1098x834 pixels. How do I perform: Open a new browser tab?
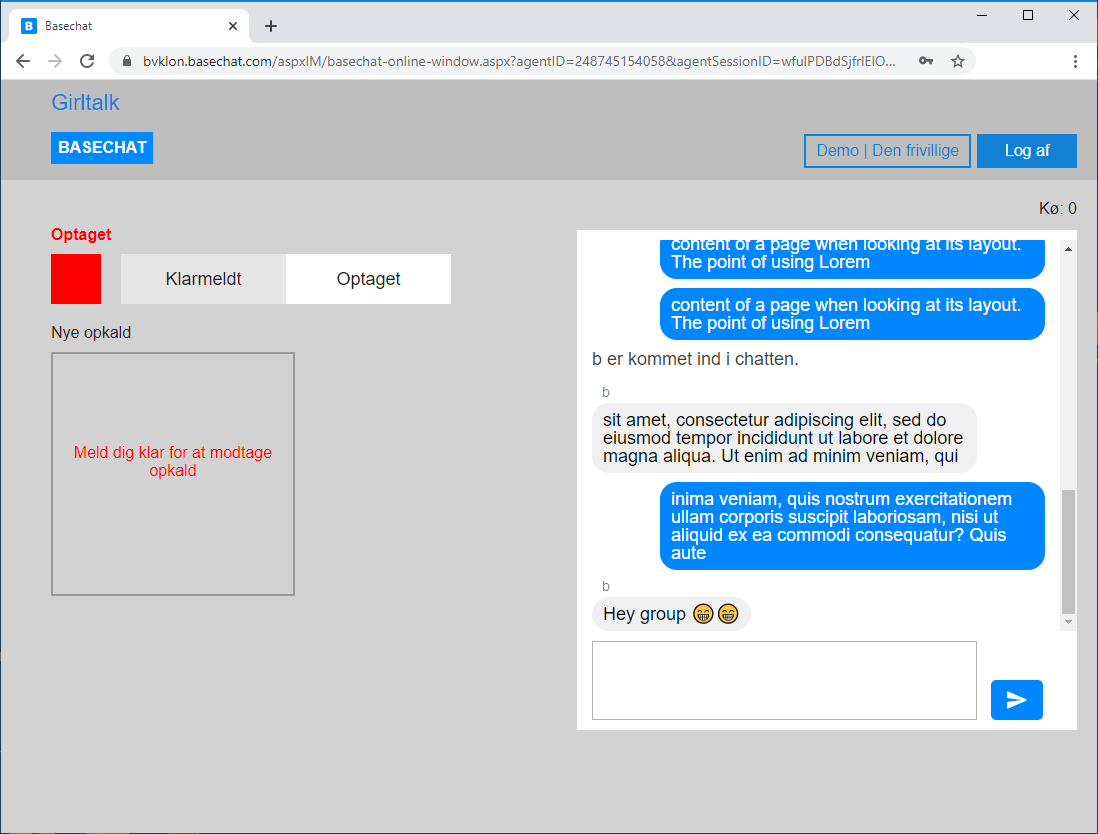tap(271, 26)
